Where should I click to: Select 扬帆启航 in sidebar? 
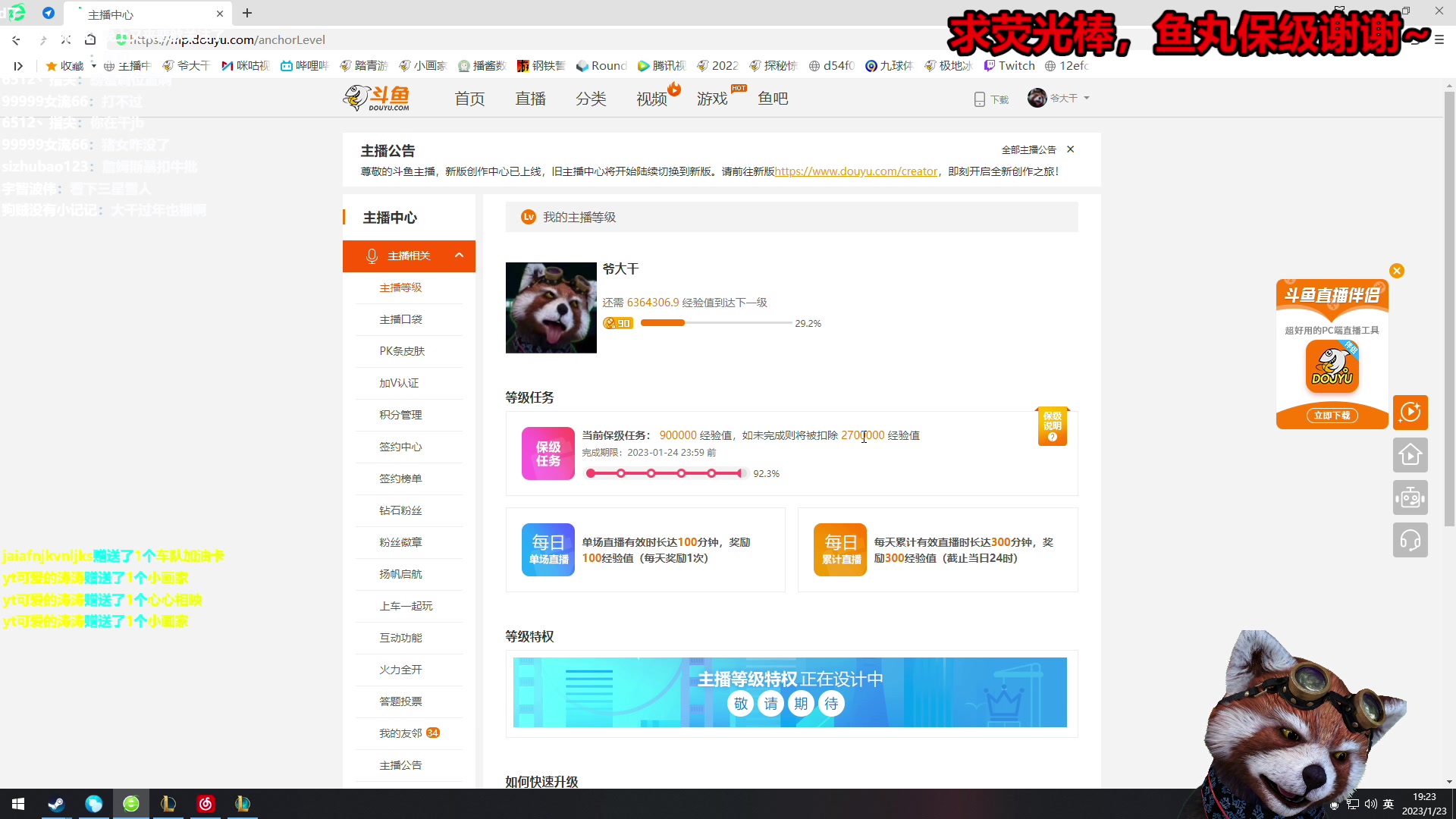click(400, 574)
